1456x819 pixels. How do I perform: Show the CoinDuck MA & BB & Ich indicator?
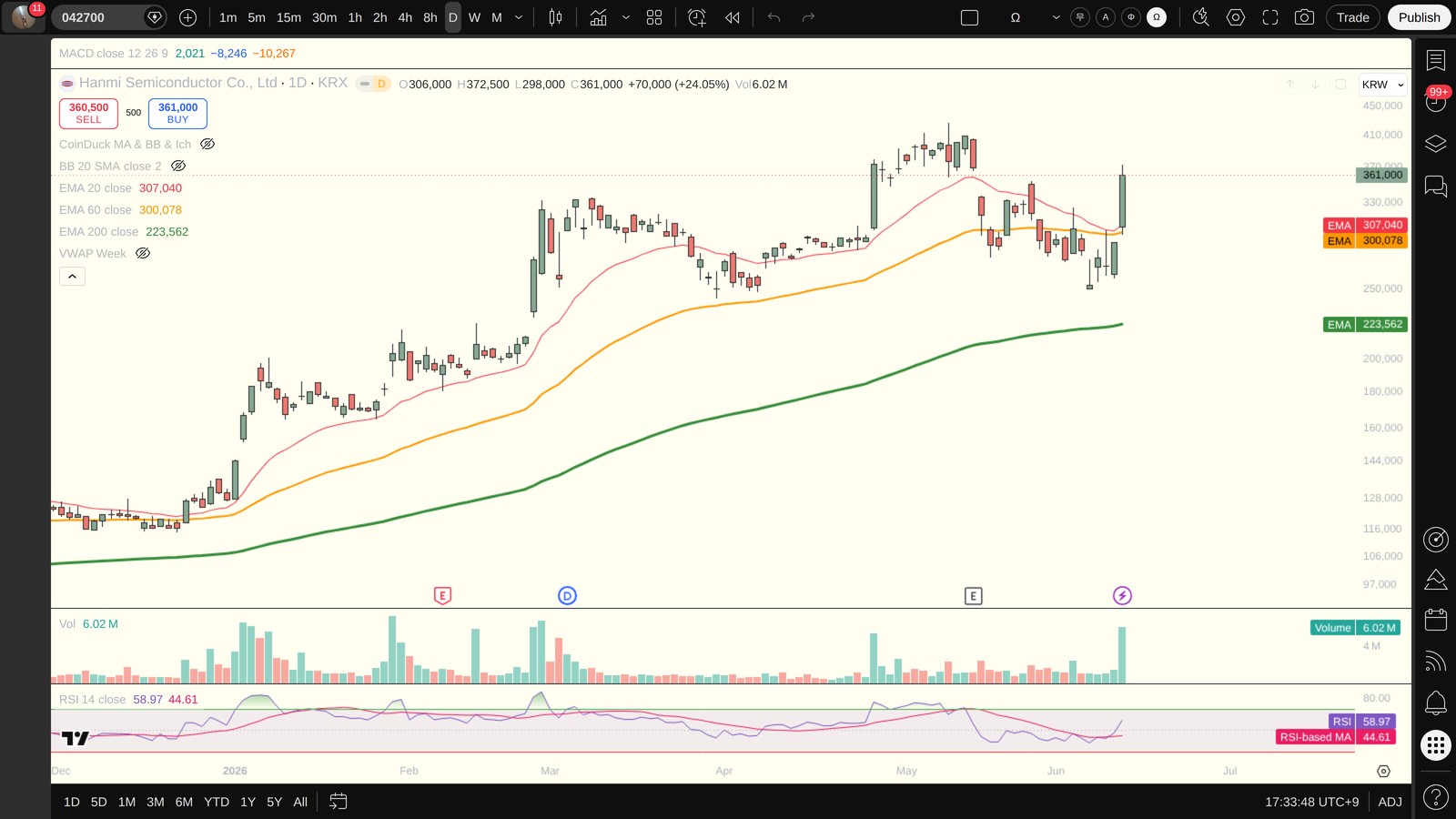[x=207, y=144]
